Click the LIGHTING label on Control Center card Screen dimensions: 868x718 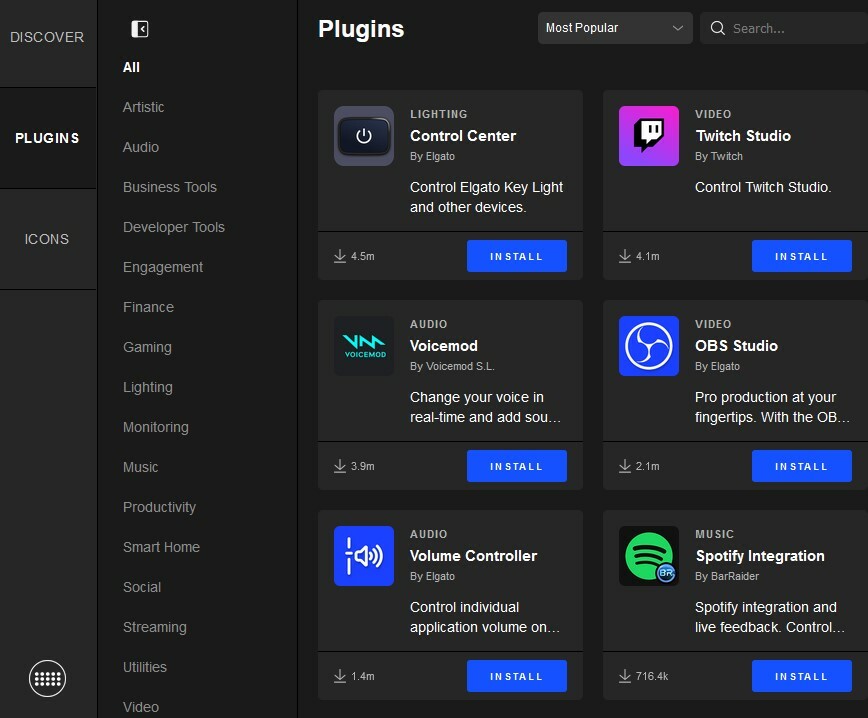tap(438, 114)
